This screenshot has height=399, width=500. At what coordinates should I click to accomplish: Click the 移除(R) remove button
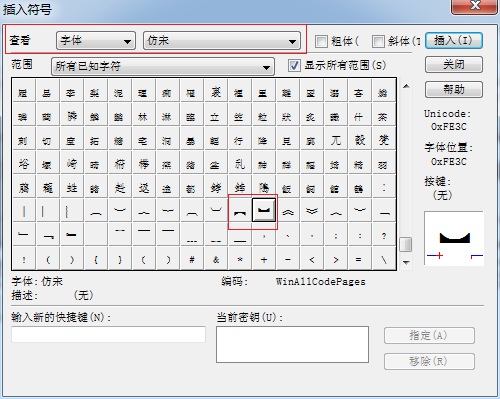pos(429,361)
